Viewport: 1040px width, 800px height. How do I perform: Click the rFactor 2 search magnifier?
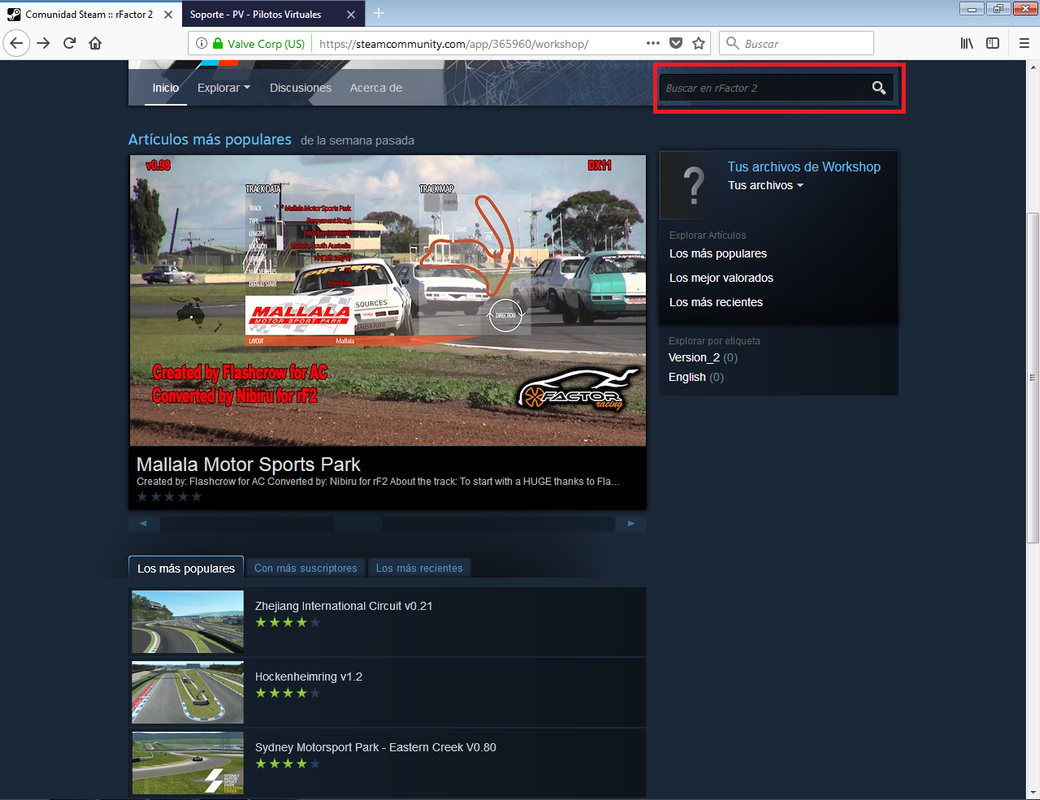coord(879,88)
